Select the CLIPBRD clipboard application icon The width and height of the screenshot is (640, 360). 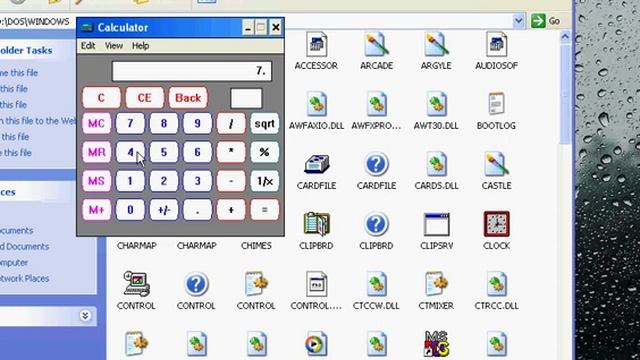pyautogui.click(x=316, y=224)
